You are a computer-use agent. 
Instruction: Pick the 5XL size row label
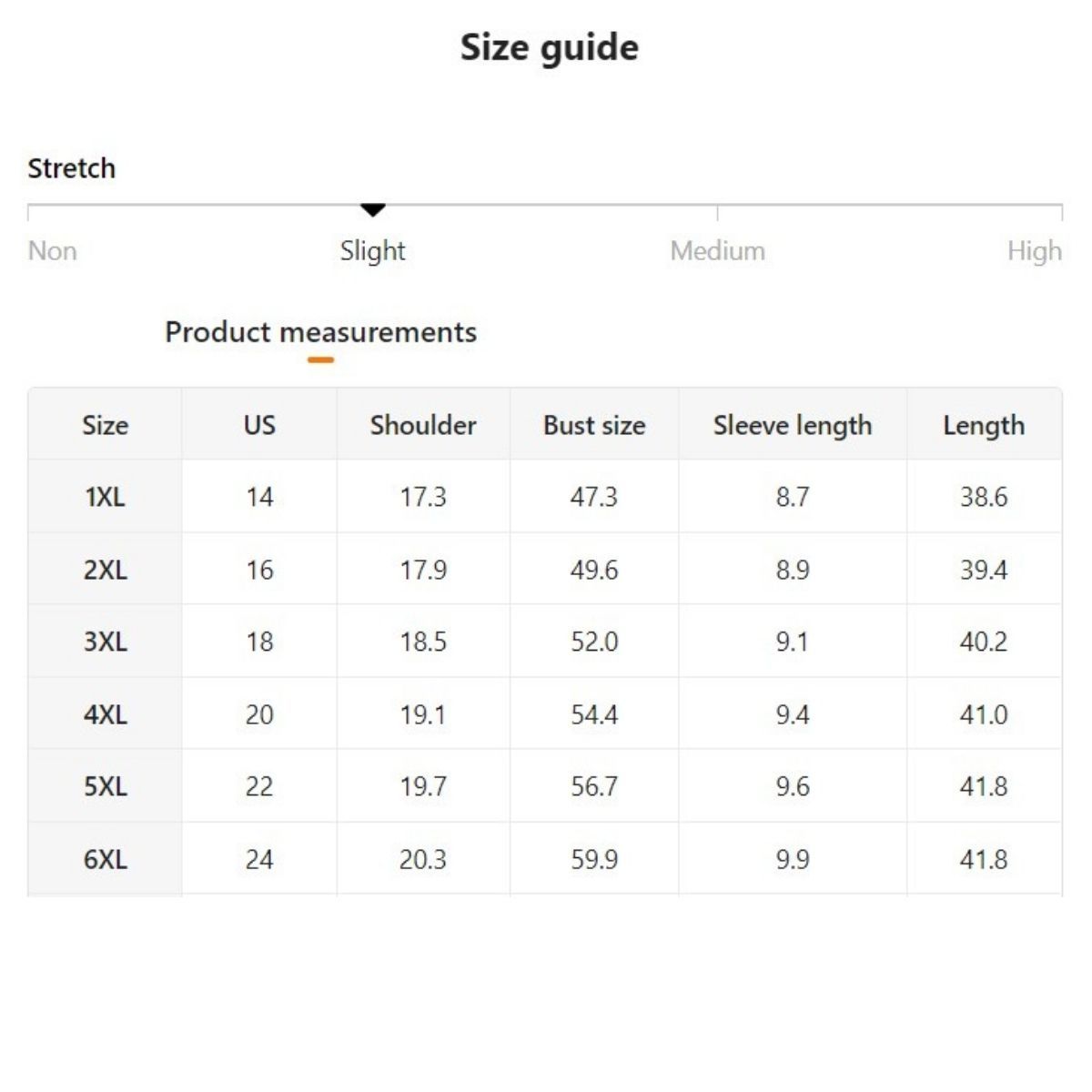[x=106, y=786]
